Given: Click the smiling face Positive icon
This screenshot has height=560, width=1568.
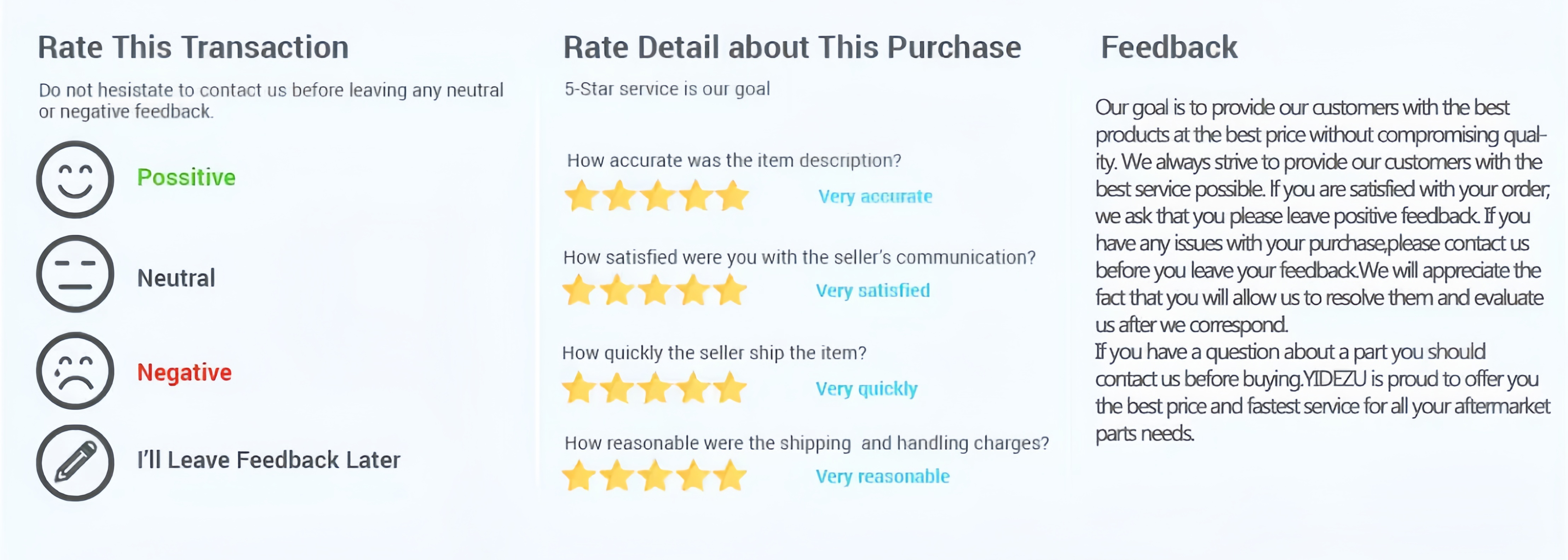Looking at the screenshot, I should (x=75, y=179).
